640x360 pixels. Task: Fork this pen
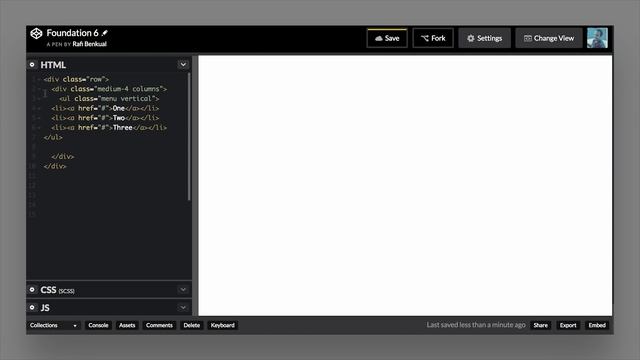[433, 38]
